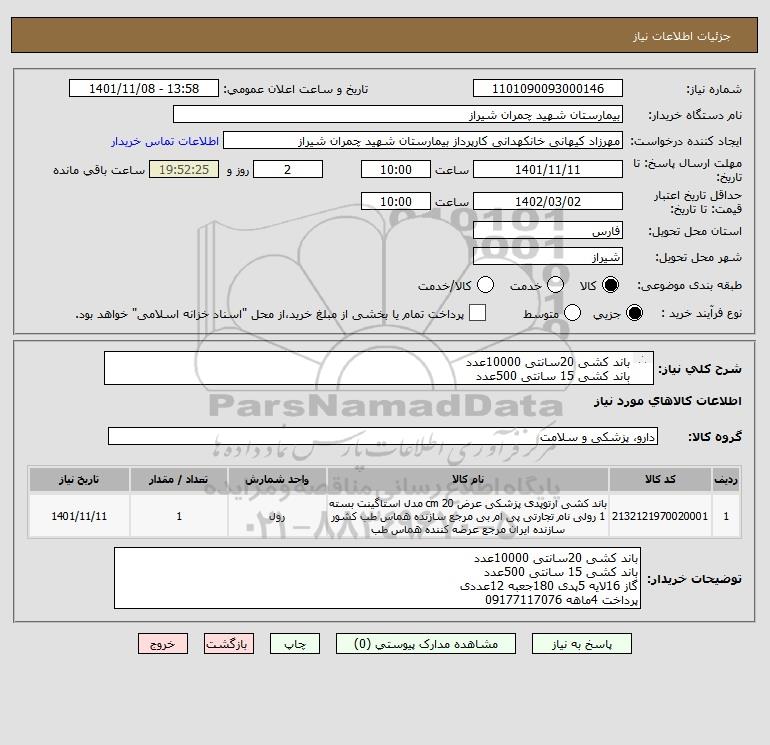
Task: Click the need date cell 1401/11/11
Action: click(79, 516)
